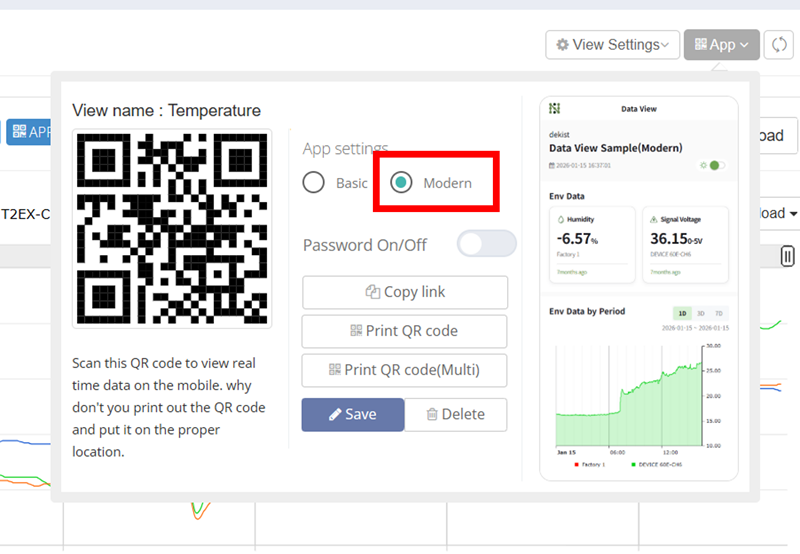800x554 pixels.
Task: Click the blue APP QR button at left
Action: pyautogui.click(x=28, y=131)
